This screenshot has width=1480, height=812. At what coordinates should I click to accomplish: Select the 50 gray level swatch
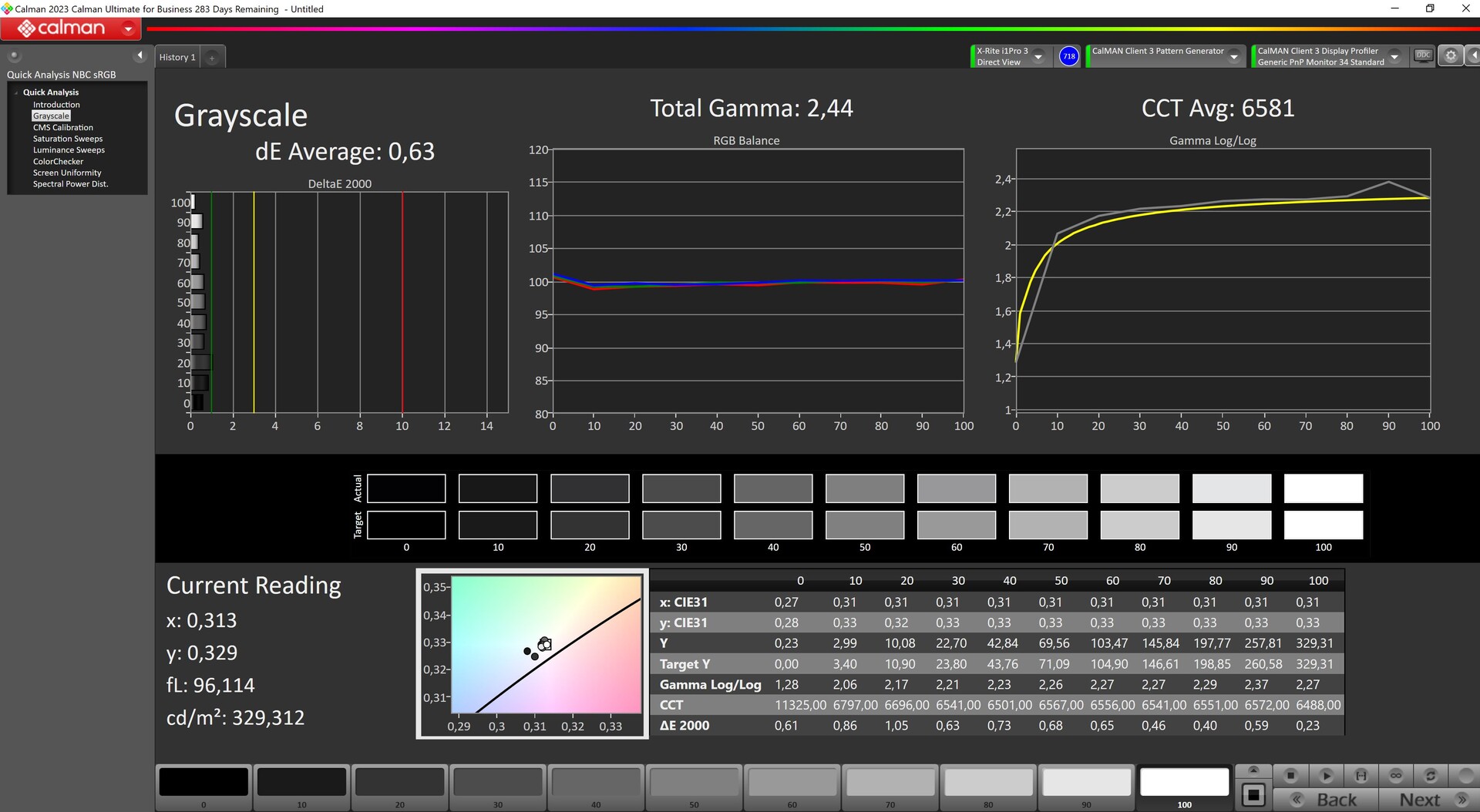pos(694,783)
